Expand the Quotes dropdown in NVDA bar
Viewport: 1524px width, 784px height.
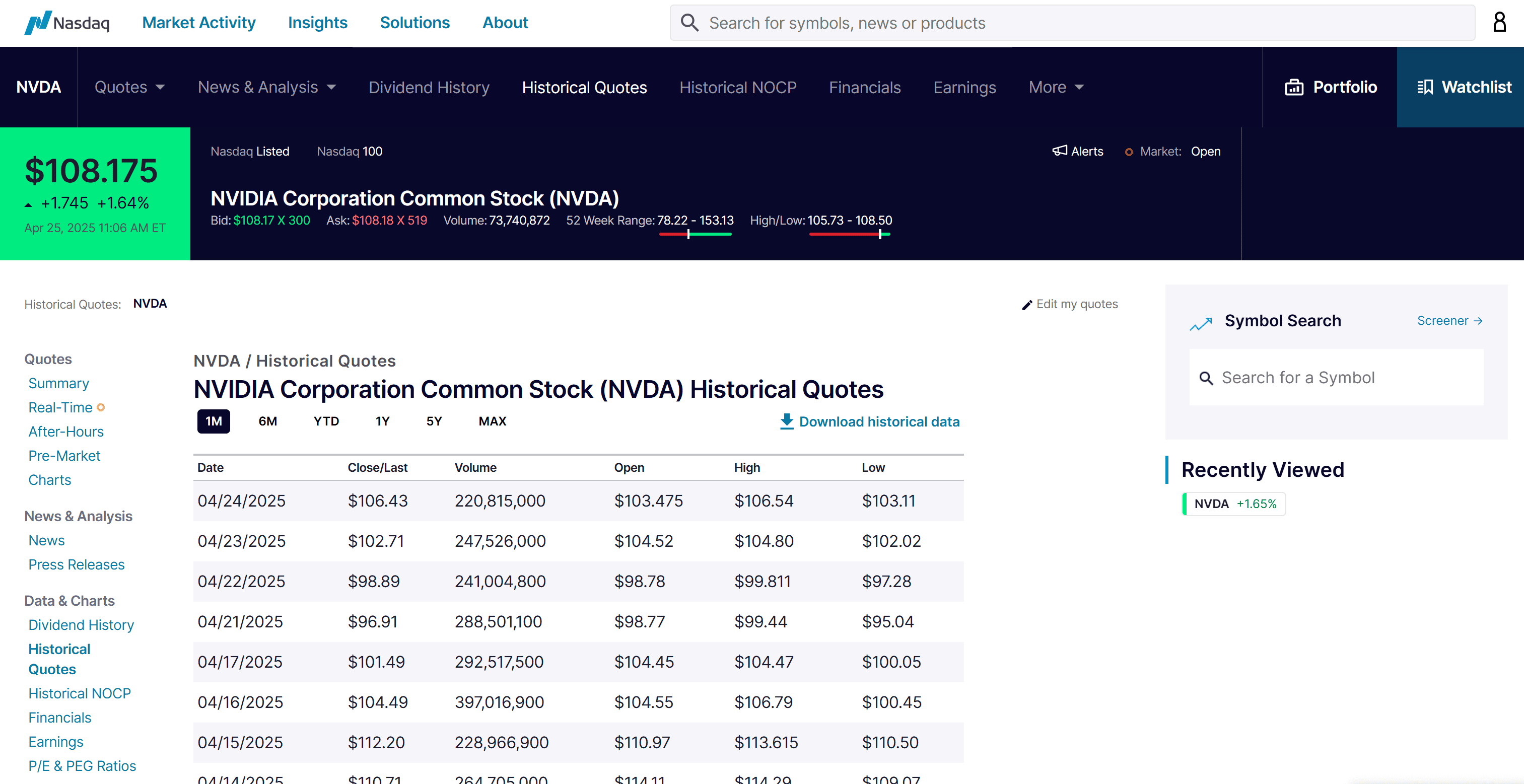[x=129, y=88]
